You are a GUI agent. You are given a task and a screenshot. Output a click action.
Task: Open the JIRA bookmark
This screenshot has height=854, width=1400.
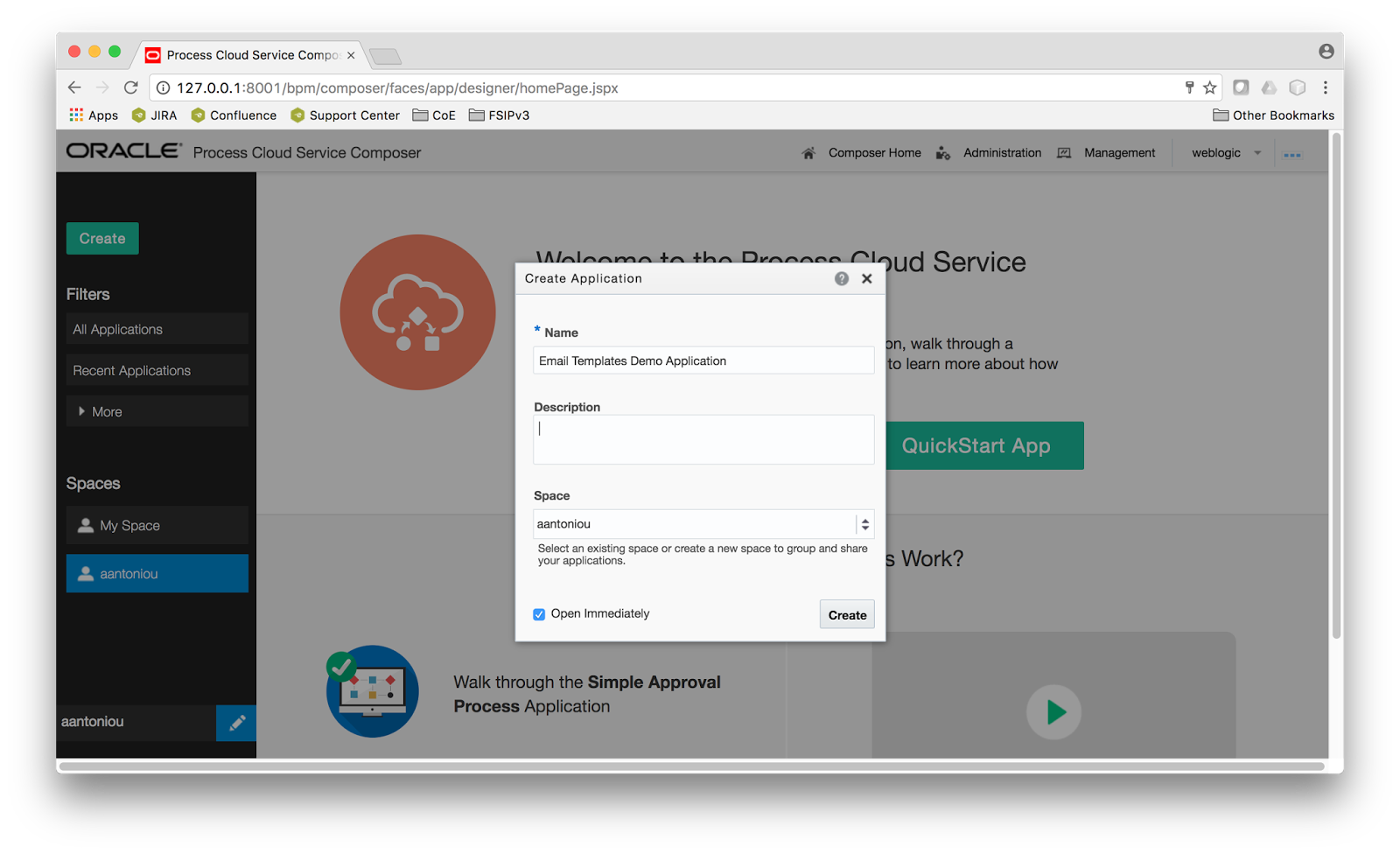tap(155, 115)
